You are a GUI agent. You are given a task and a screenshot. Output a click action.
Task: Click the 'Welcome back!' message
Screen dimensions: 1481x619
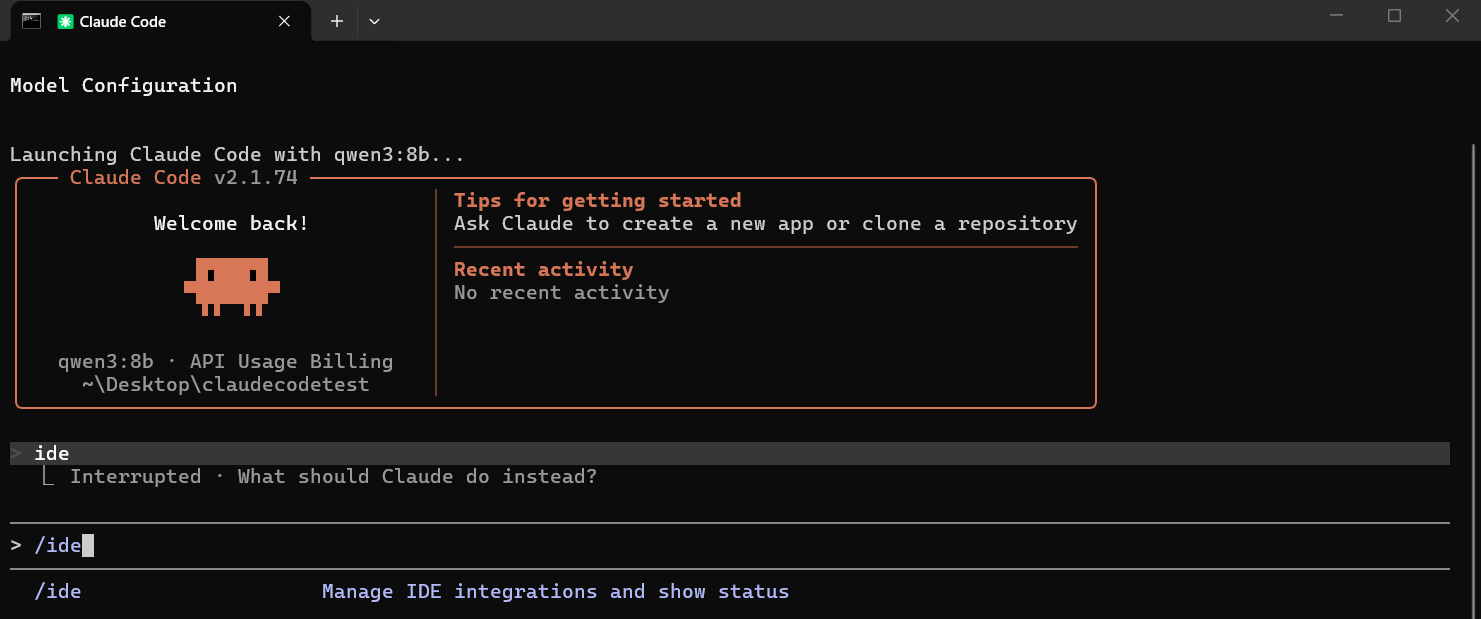point(231,223)
